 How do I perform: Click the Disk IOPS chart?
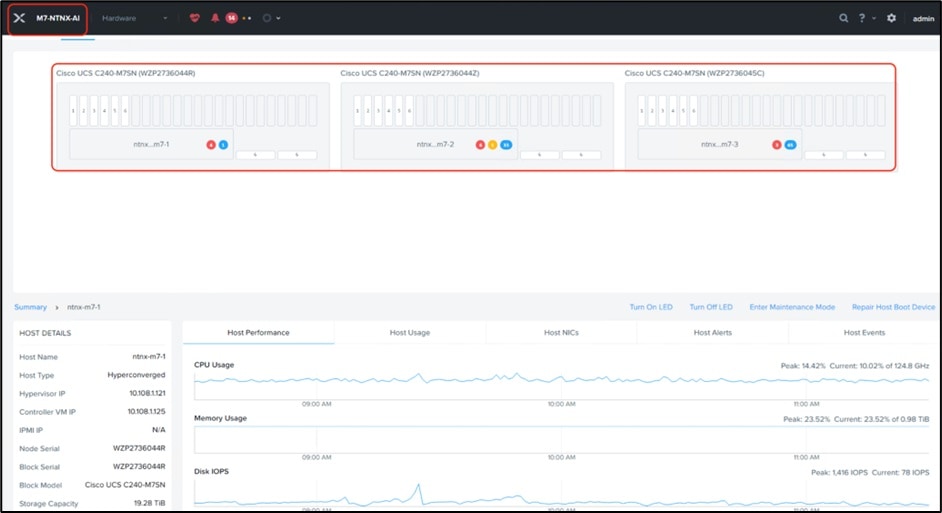561,493
